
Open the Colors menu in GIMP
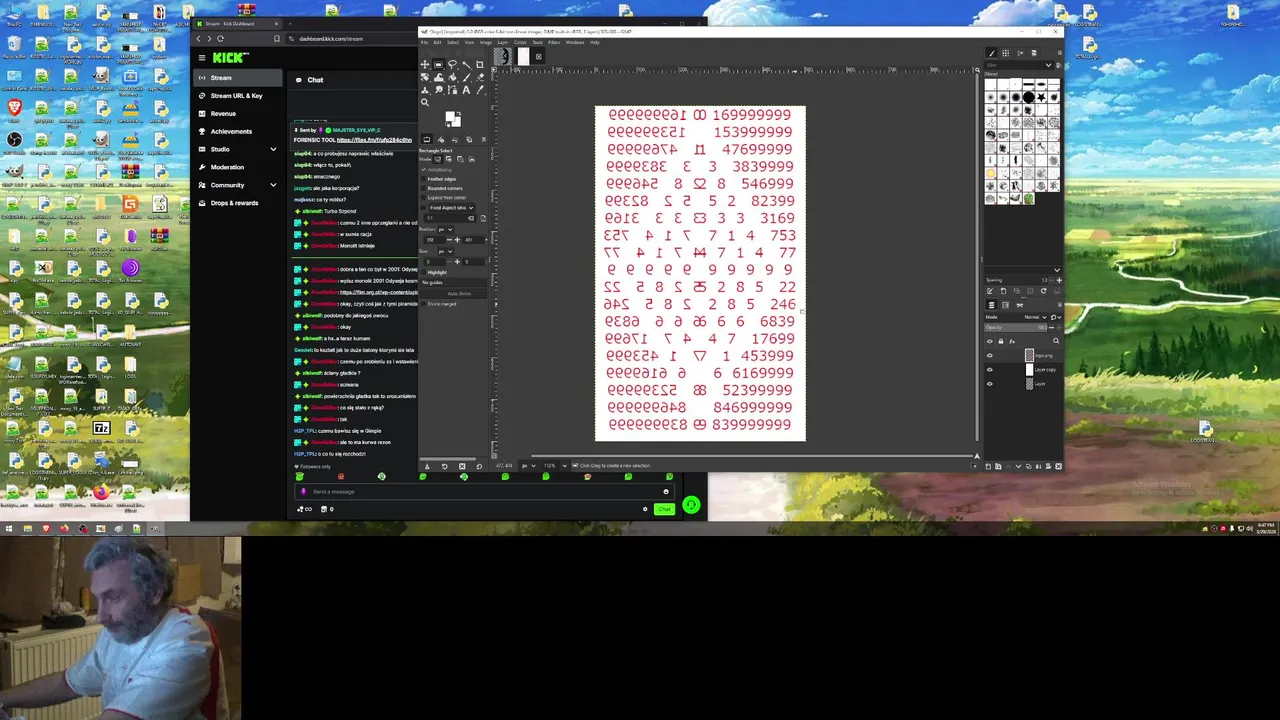[x=520, y=42]
